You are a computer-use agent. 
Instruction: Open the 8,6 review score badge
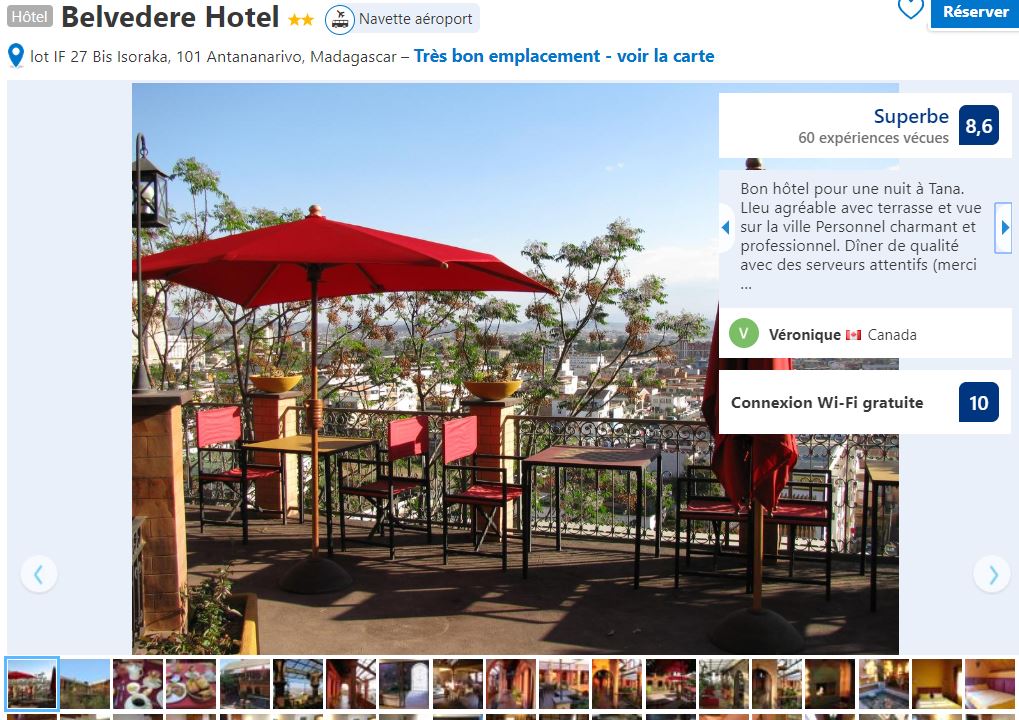[979, 125]
